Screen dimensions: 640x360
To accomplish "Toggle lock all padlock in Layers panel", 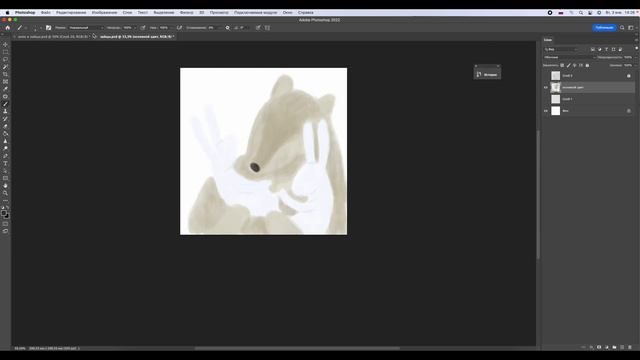I will pos(587,65).
